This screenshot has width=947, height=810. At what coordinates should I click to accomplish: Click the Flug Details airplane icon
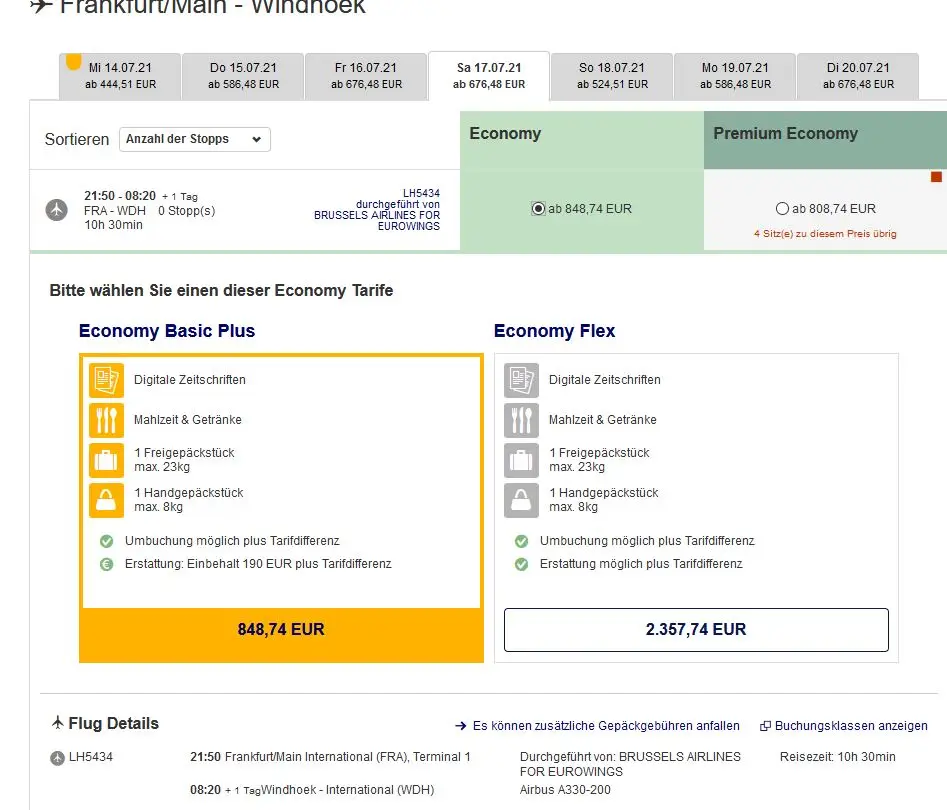[58, 722]
